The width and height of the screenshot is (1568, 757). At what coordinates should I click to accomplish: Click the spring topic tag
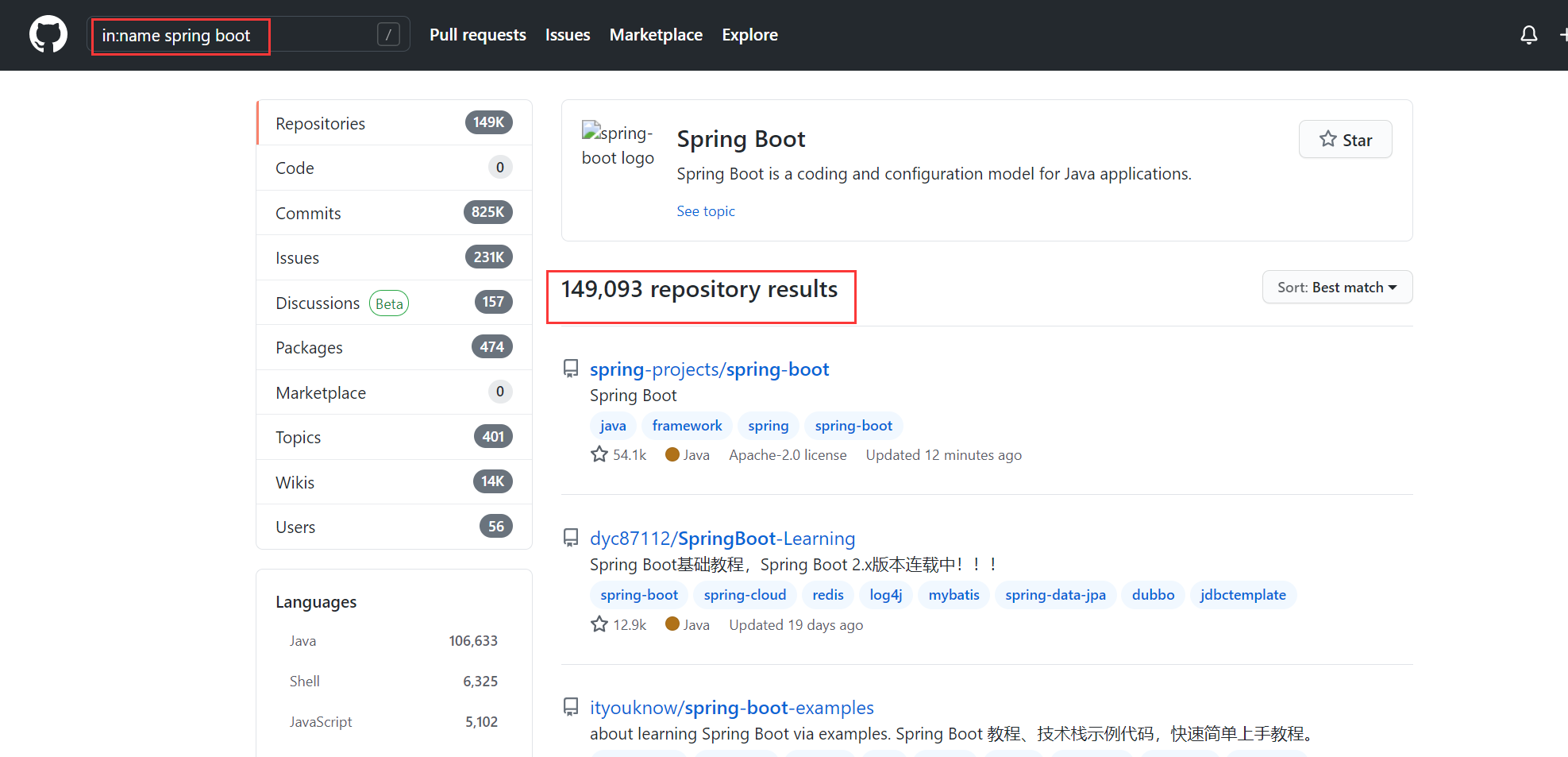click(x=768, y=426)
